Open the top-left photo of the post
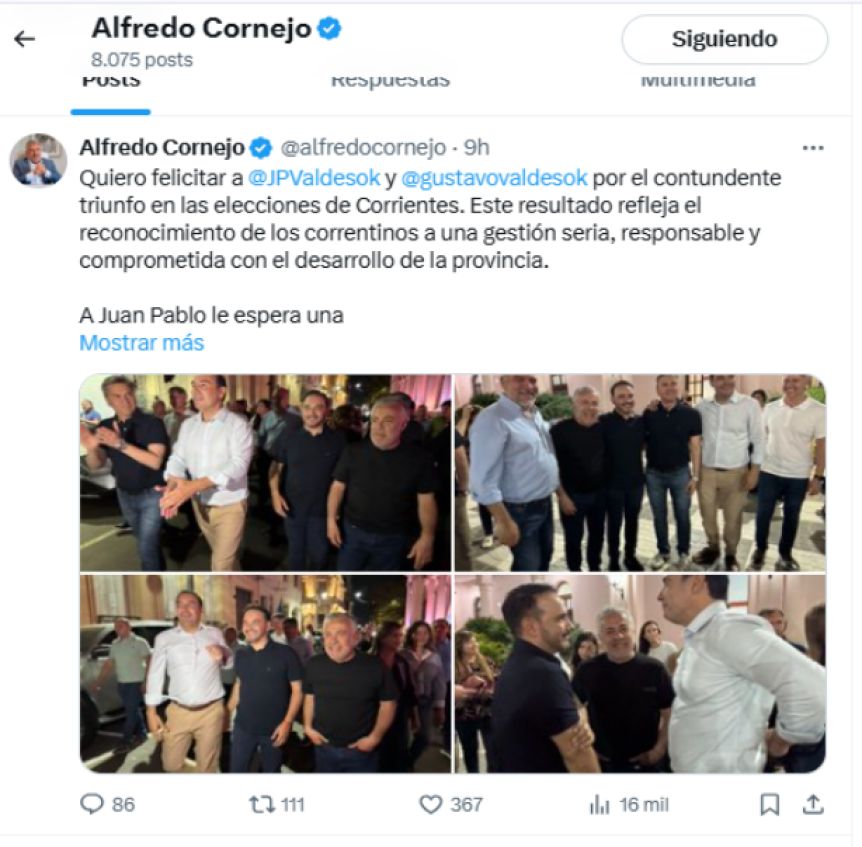The image size is (862, 847). pyautogui.click(x=266, y=473)
